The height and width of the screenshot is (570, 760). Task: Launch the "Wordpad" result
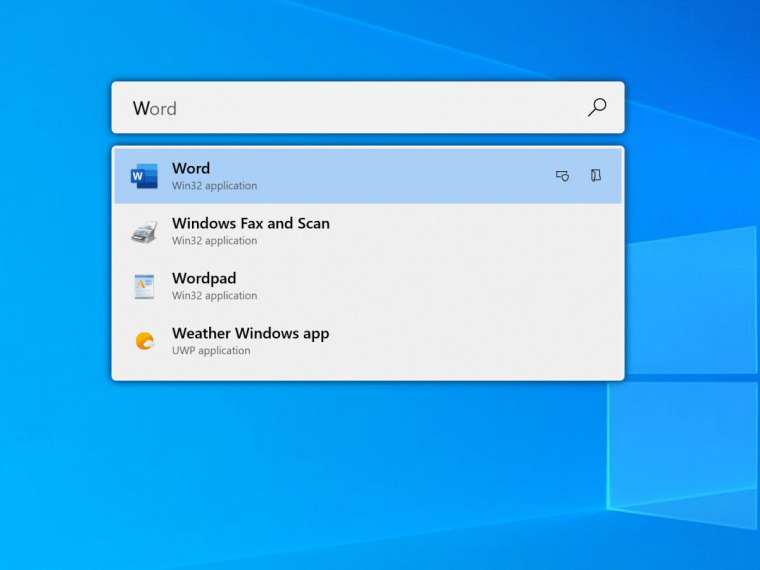coord(368,286)
